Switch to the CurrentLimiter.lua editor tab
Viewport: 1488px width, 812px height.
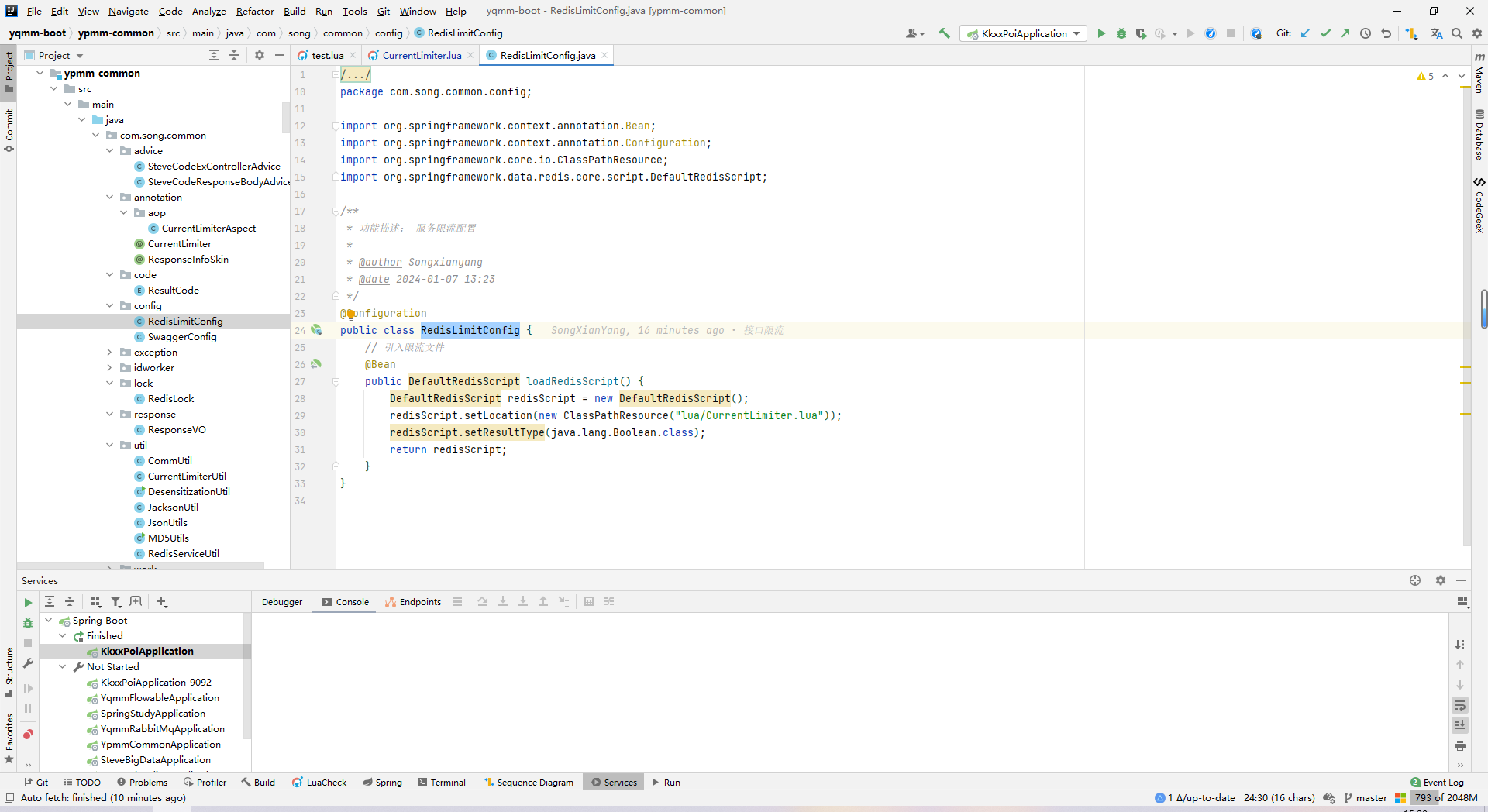point(422,55)
